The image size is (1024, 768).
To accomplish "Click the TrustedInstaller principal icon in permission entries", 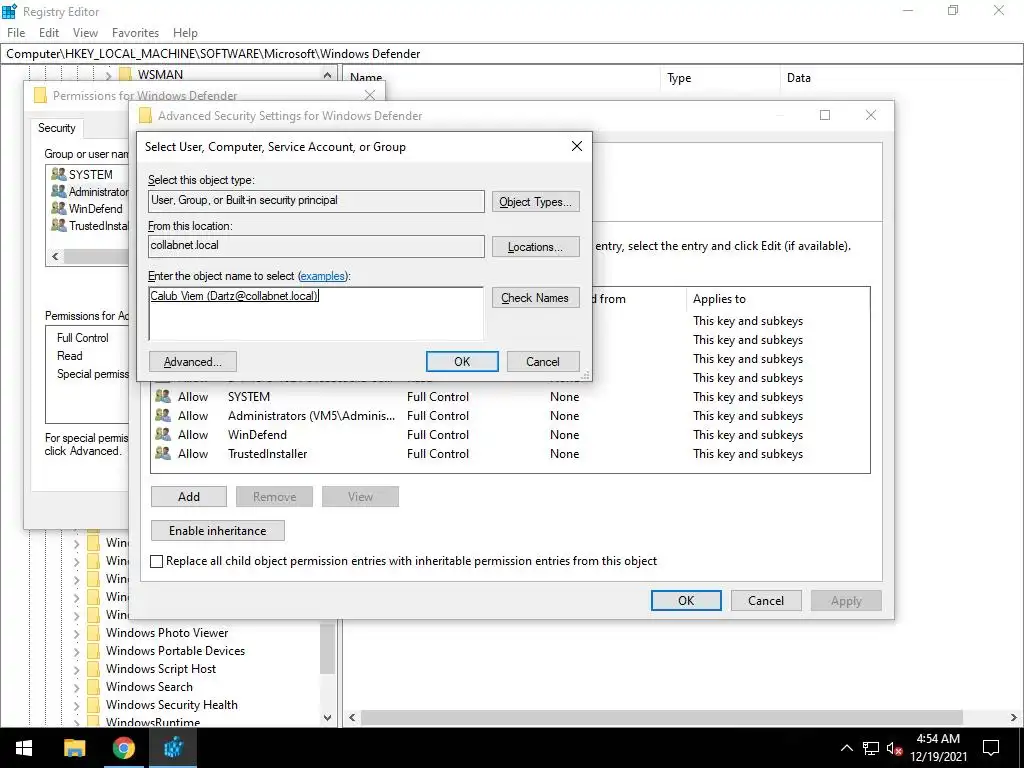I will pyautogui.click(x=163, y=453).
